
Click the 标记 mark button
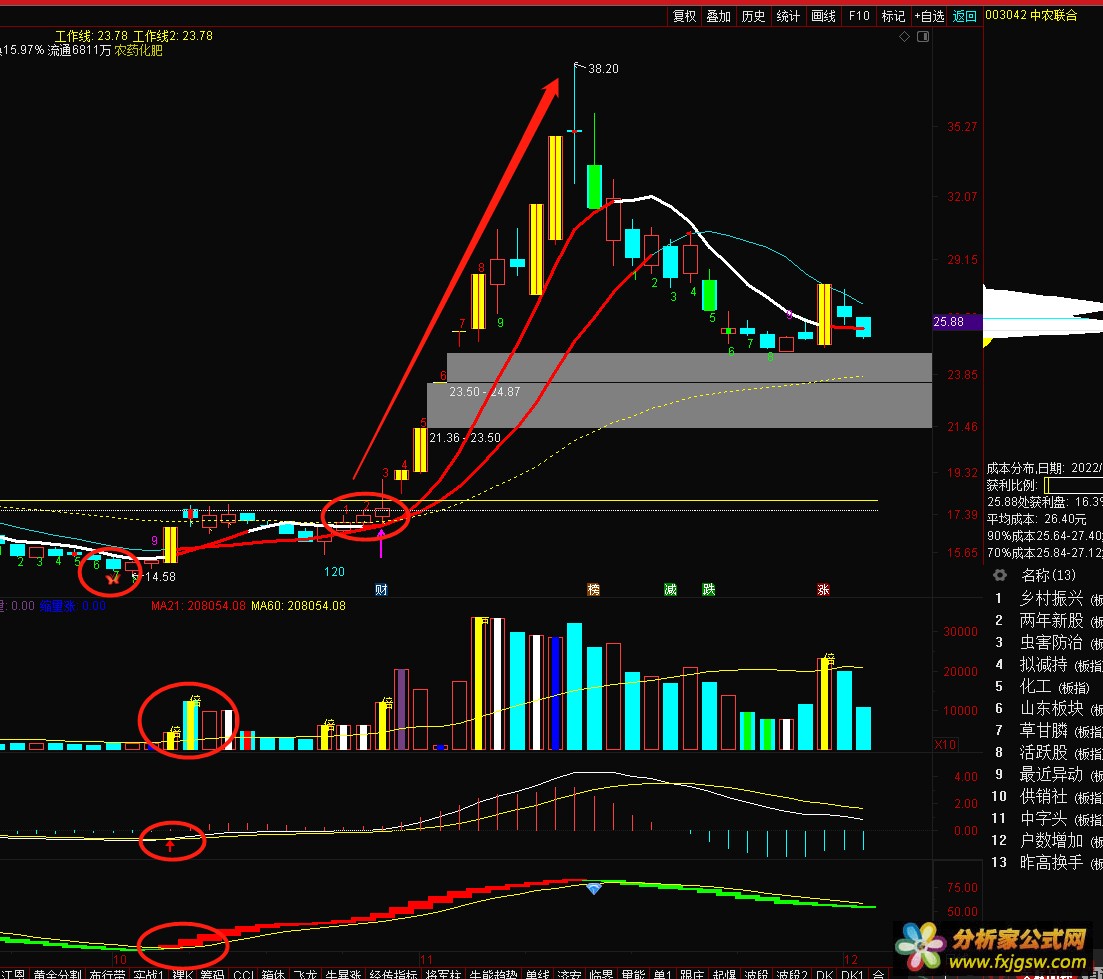click(x=893, y=15)
